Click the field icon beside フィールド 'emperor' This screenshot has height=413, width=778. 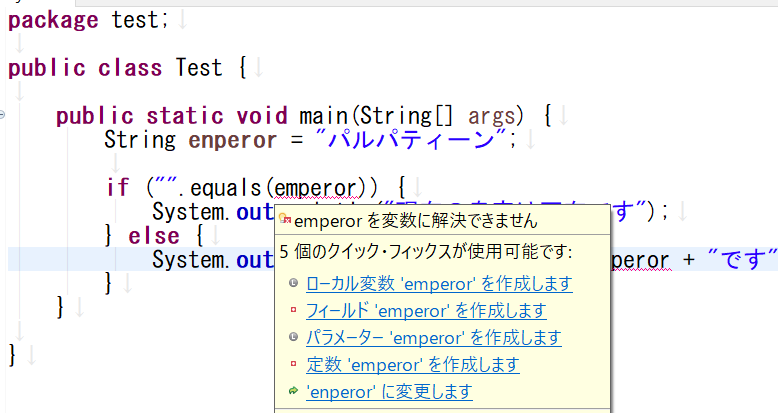coord(292,311)
